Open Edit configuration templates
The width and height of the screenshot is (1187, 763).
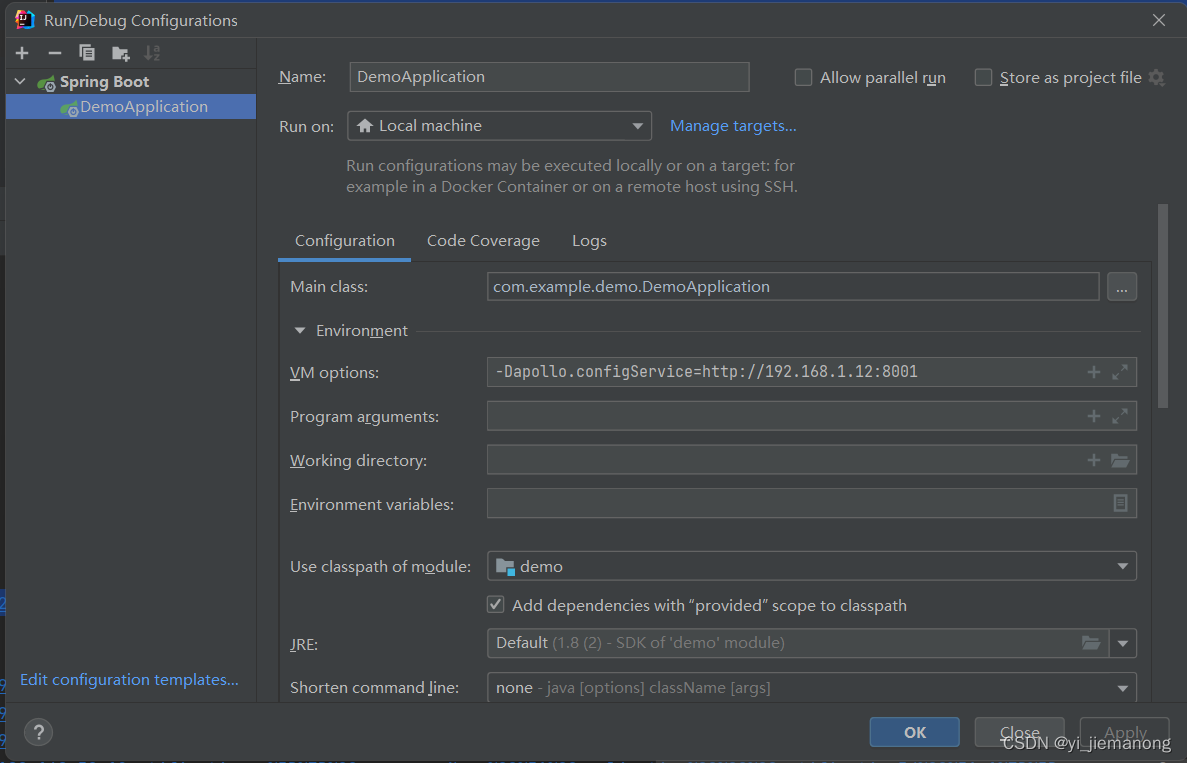128,679
